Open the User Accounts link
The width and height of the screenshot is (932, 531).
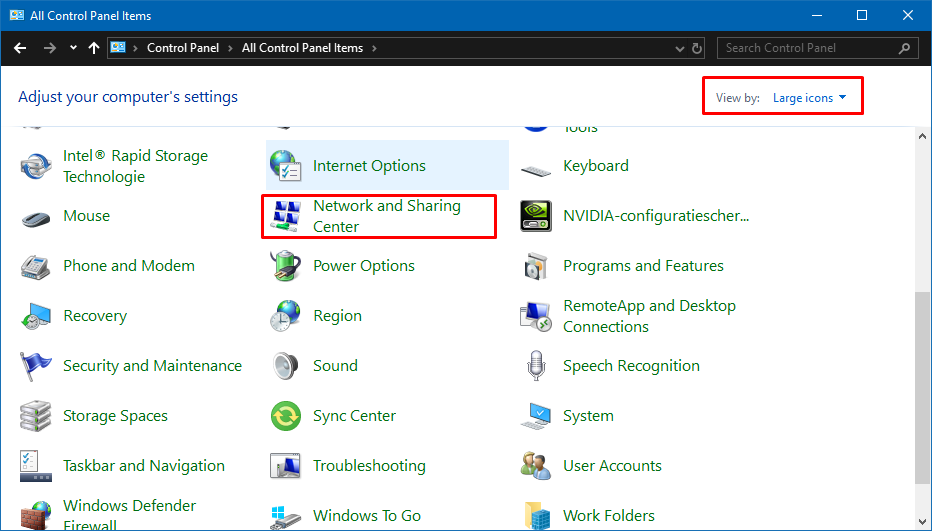pyautogui.click(x=612, y=465)
